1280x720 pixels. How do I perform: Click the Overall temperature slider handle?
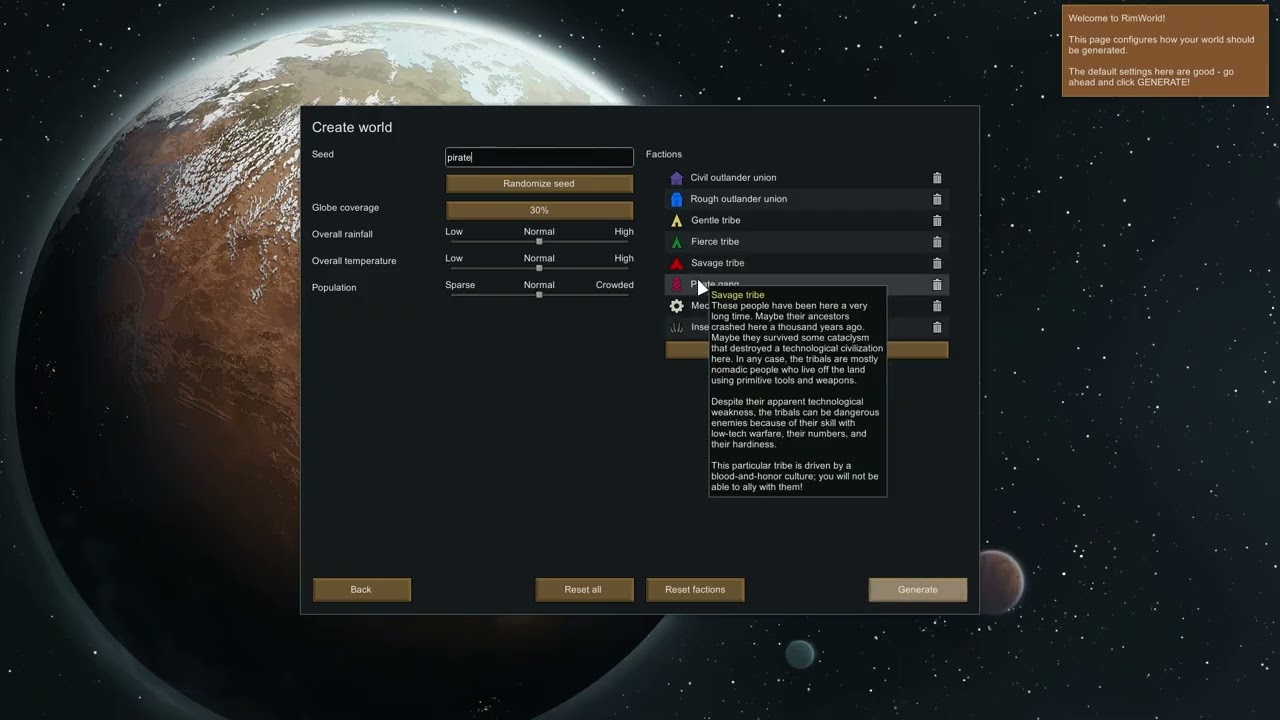coord(539,268)
